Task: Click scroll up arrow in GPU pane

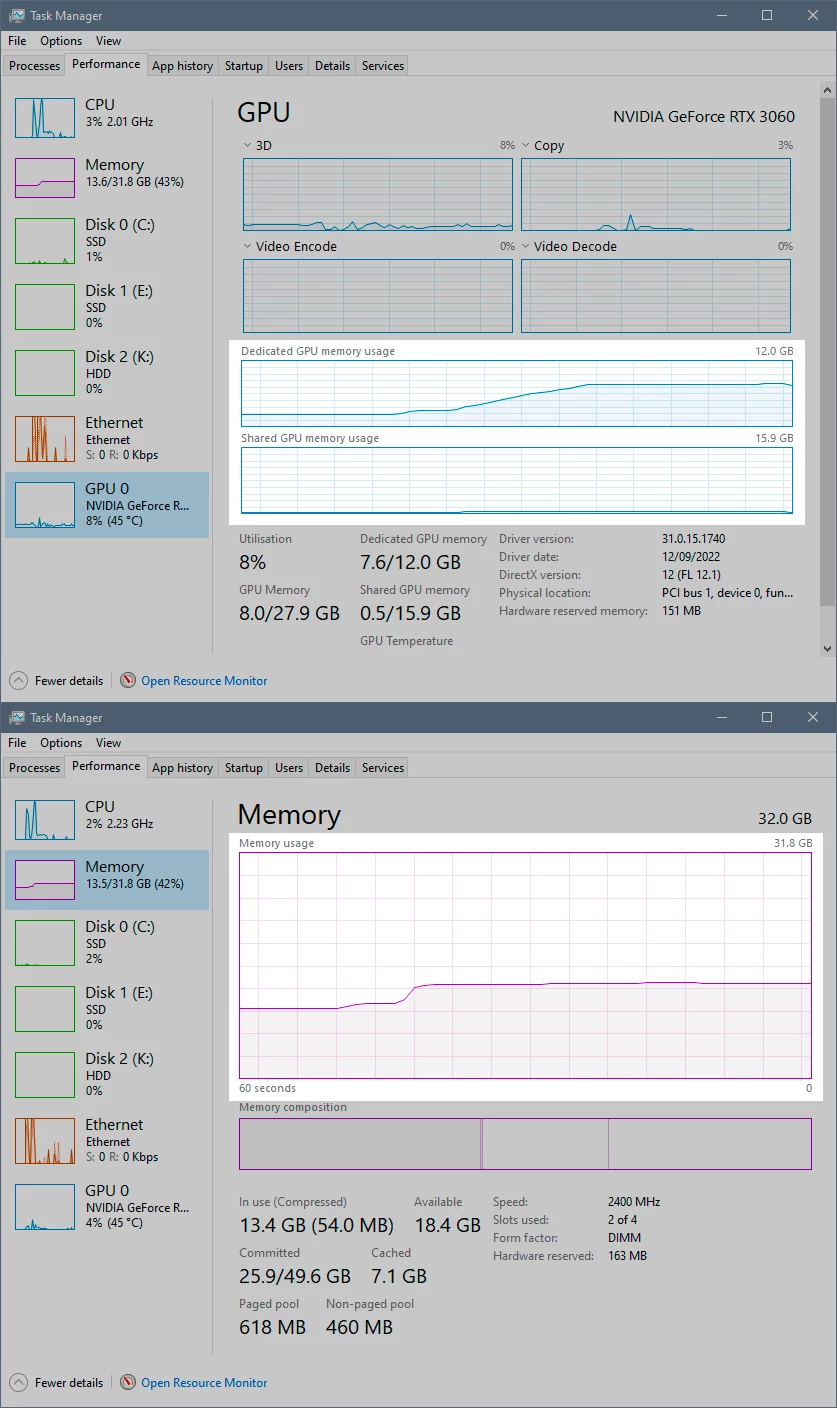Action: pyautogui.click(x=827, y=89)
